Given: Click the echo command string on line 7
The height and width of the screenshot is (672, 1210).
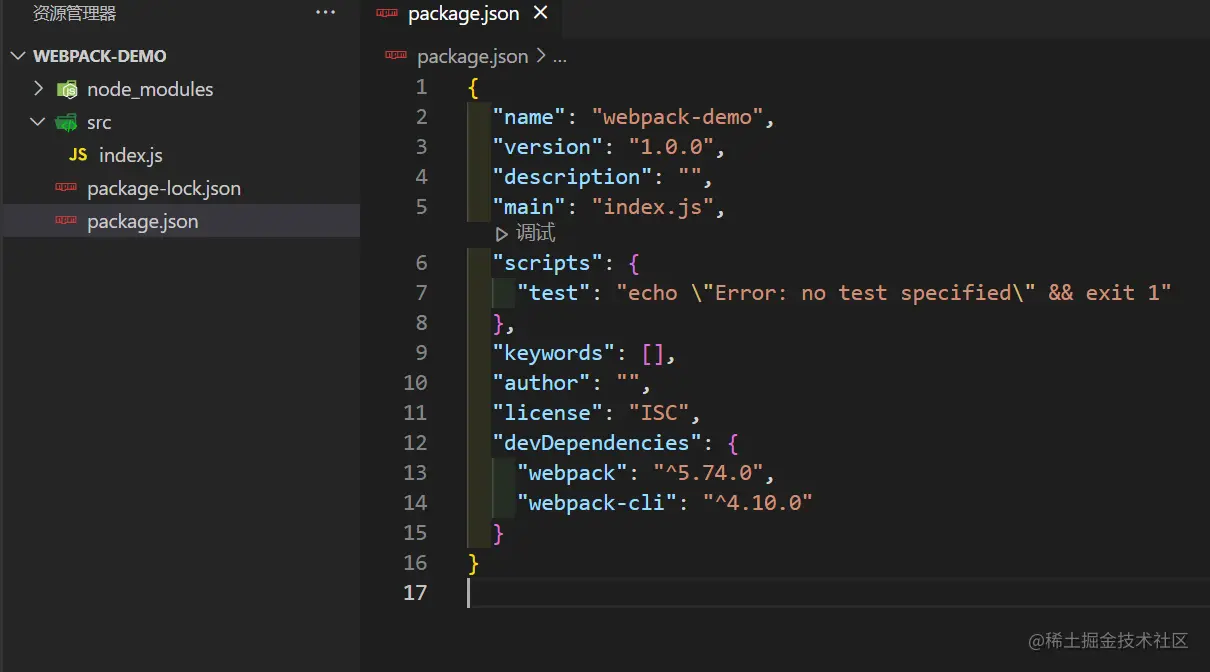Looking at the screenshot, I should pos(893,293).
